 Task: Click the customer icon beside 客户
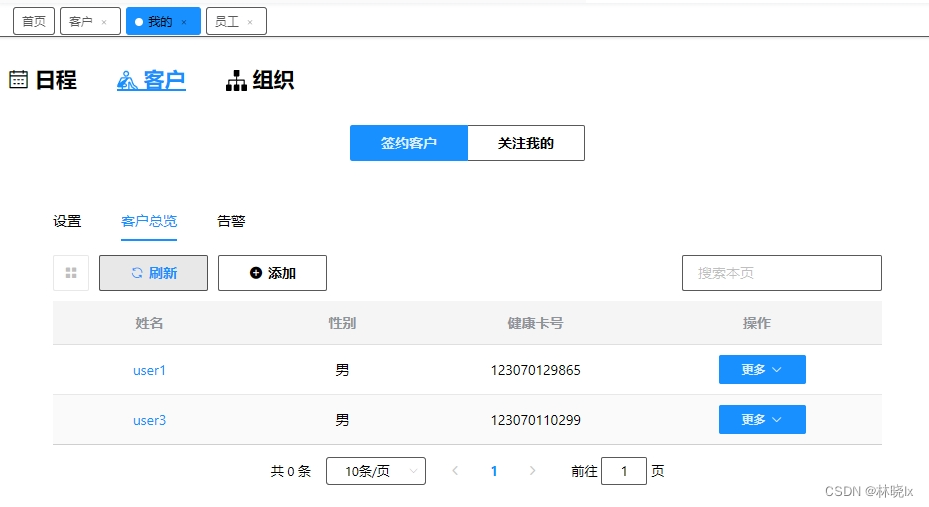(127, 81)
